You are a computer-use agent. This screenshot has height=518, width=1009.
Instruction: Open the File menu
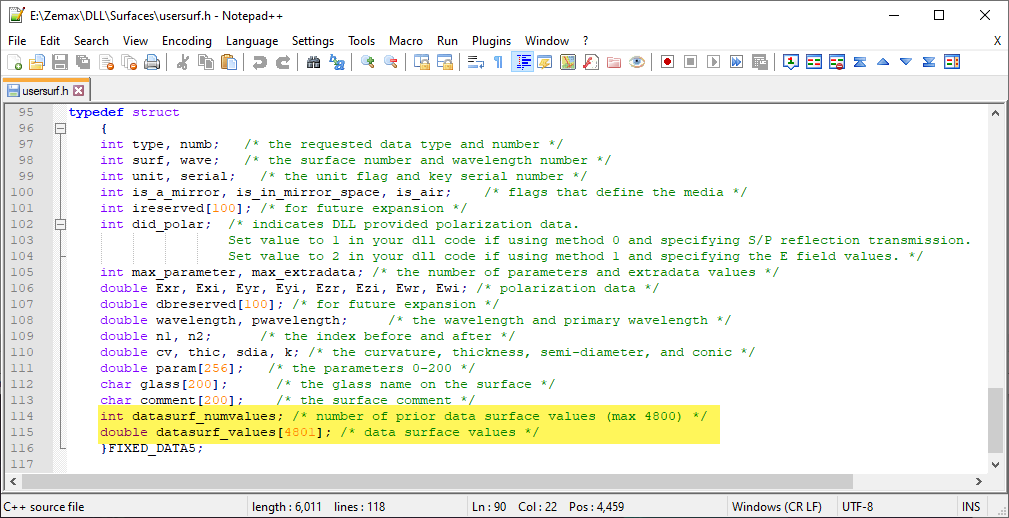(17, 41)
